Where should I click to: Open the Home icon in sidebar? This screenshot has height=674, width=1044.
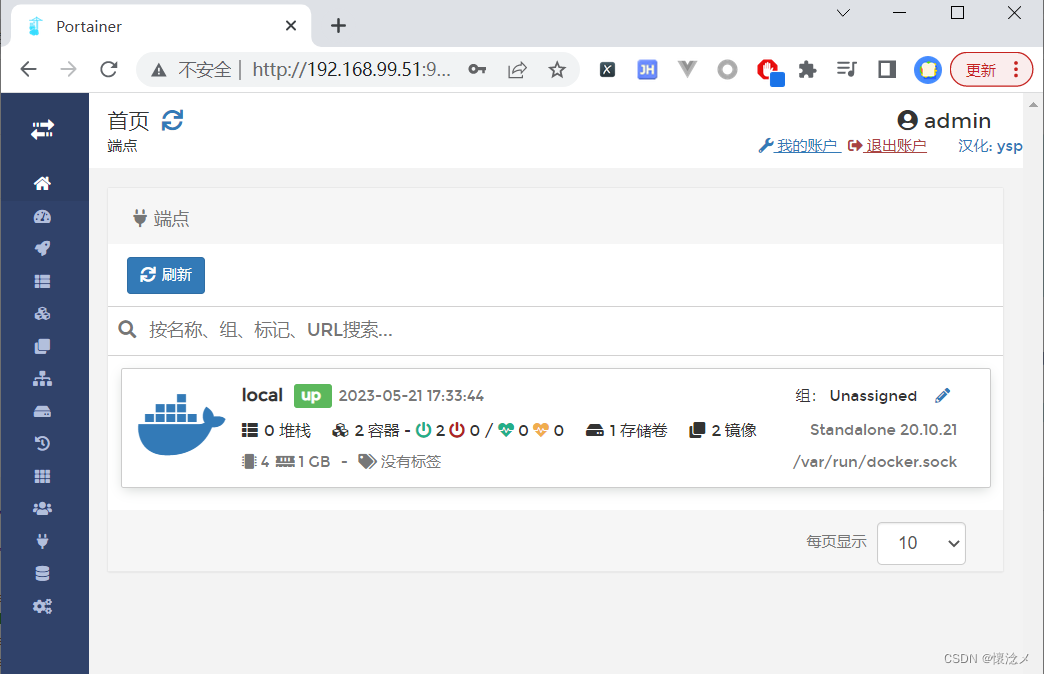(x=42, y=184)
